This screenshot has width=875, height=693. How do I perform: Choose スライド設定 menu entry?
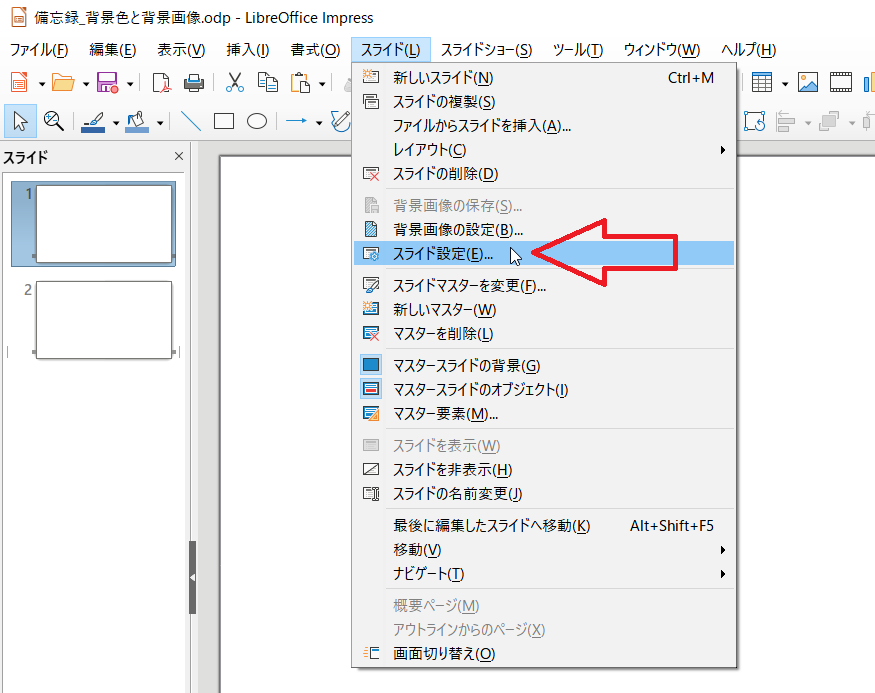(544, 253)
